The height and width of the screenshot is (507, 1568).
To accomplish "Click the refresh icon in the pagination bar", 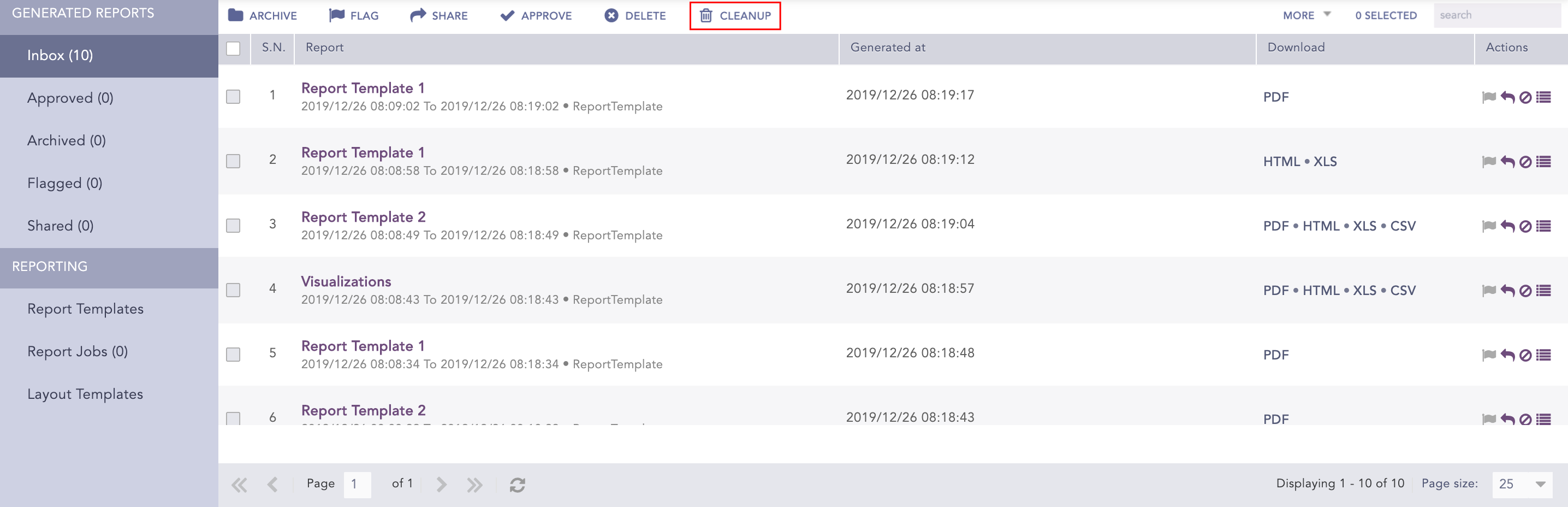I will coord(518,484).
